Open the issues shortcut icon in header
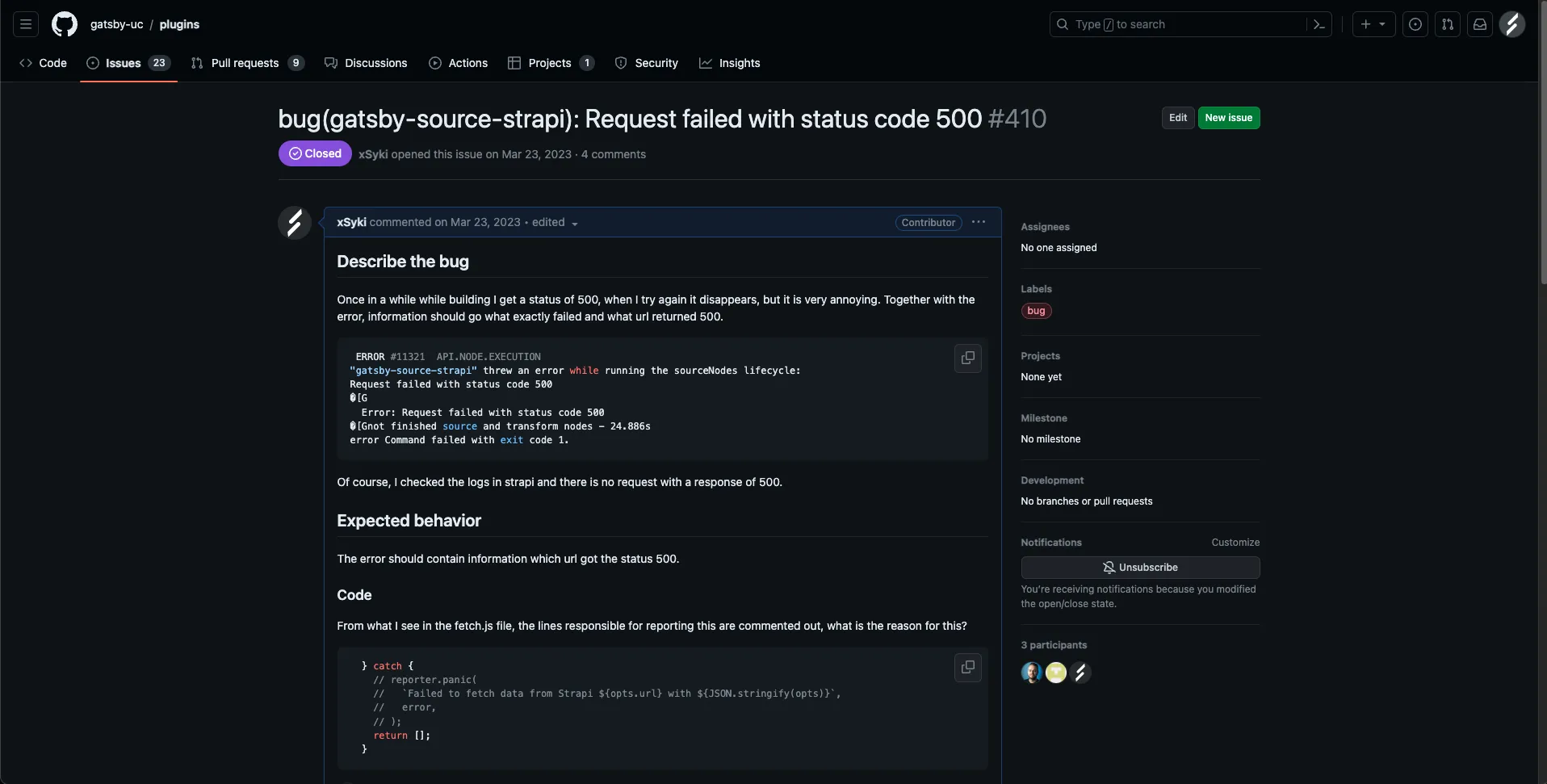 [x=1415, y=24]
